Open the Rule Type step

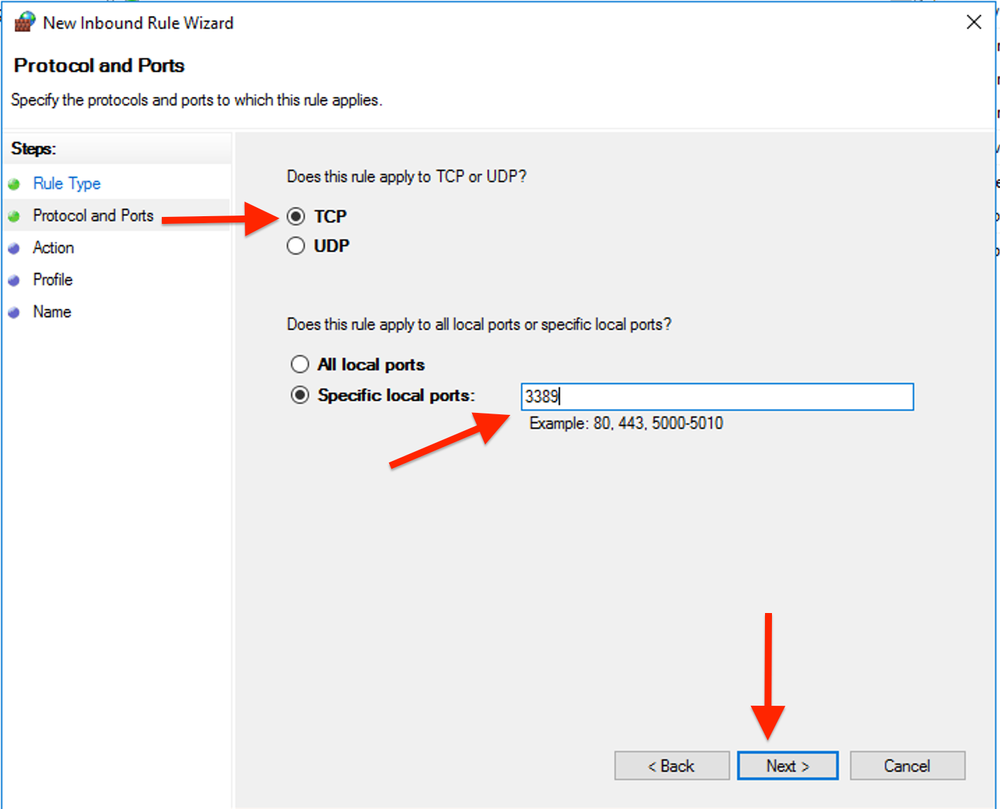[x=67, y=183]
